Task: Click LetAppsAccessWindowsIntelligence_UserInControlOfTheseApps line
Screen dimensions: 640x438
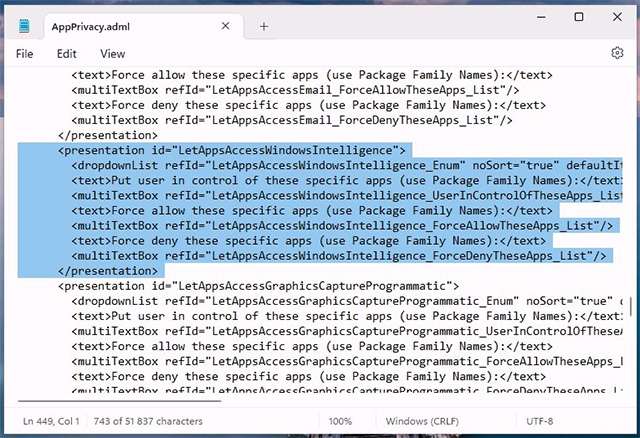Action: 347,196
